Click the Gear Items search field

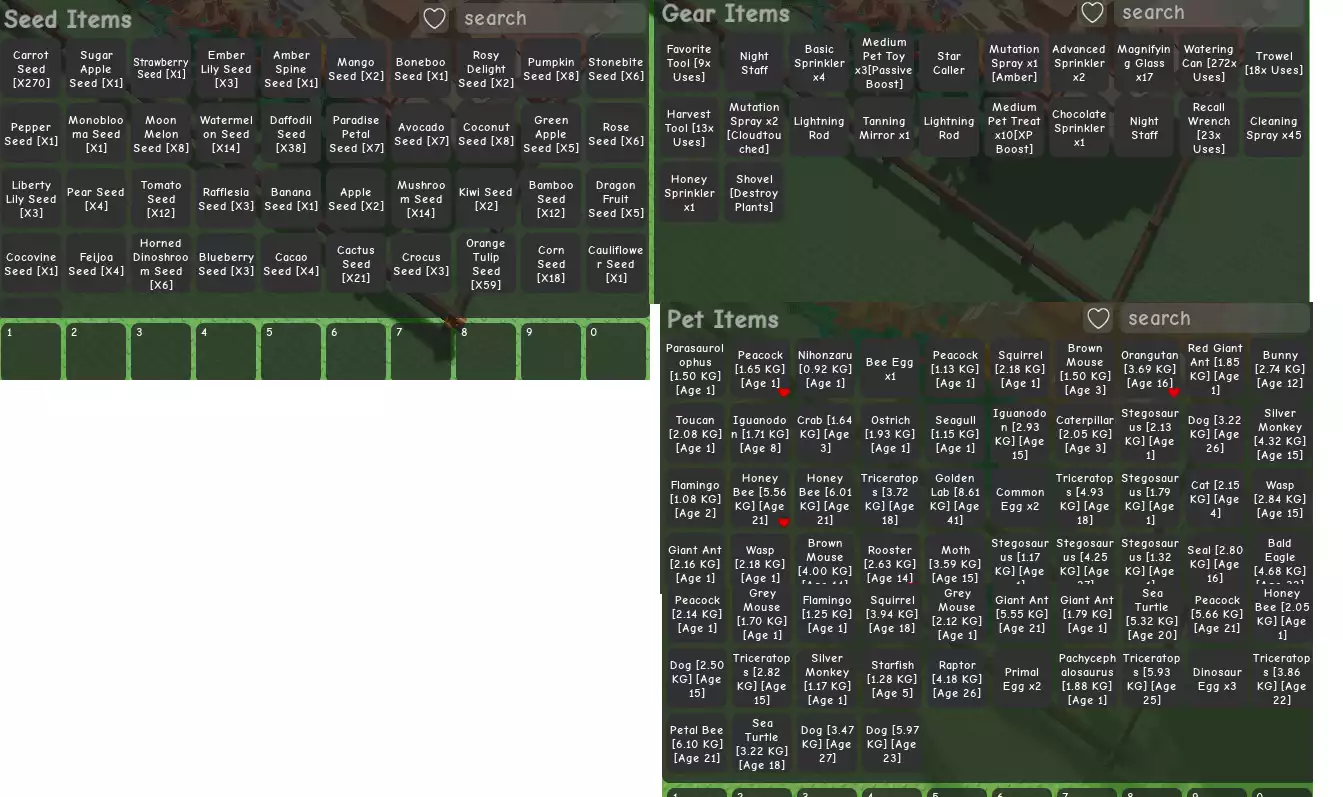1210,13
